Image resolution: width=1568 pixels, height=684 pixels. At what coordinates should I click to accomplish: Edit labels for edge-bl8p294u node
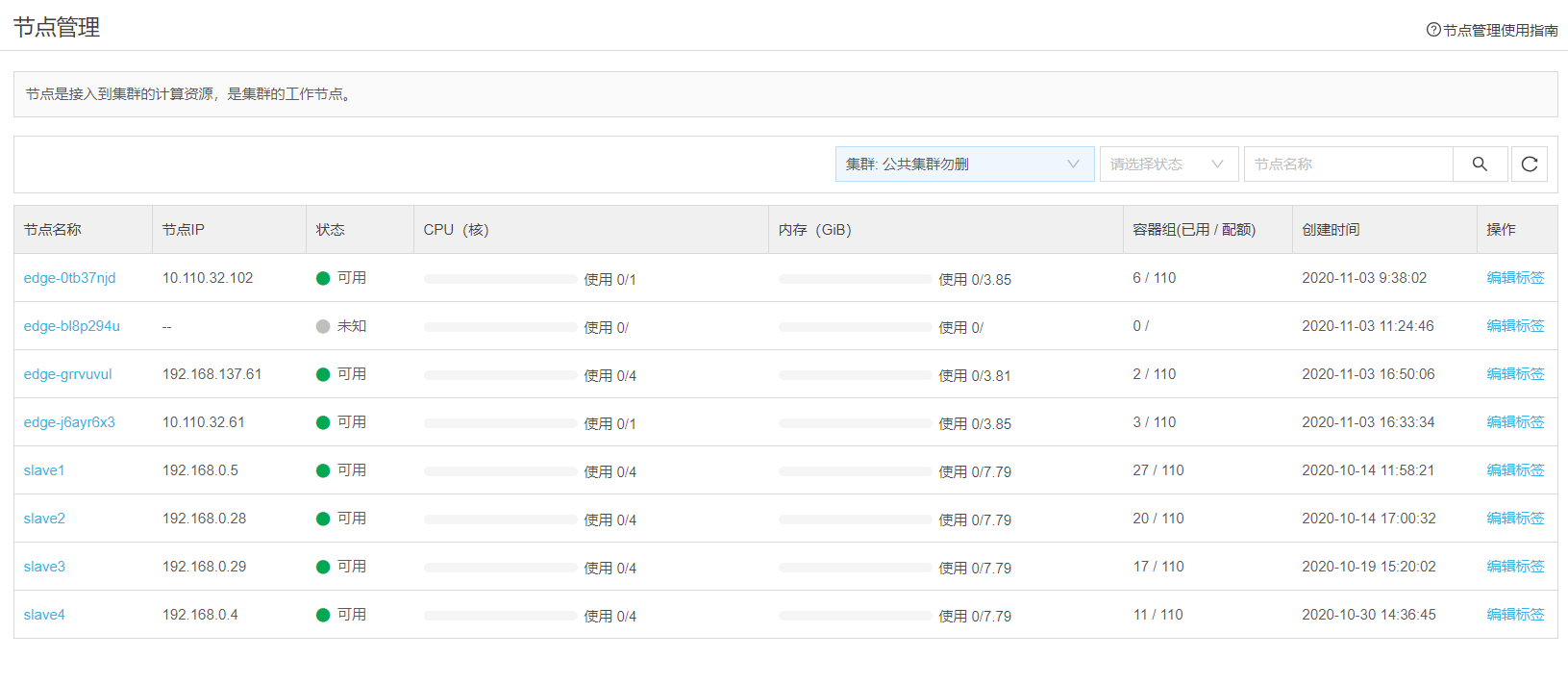[1515, 326]
